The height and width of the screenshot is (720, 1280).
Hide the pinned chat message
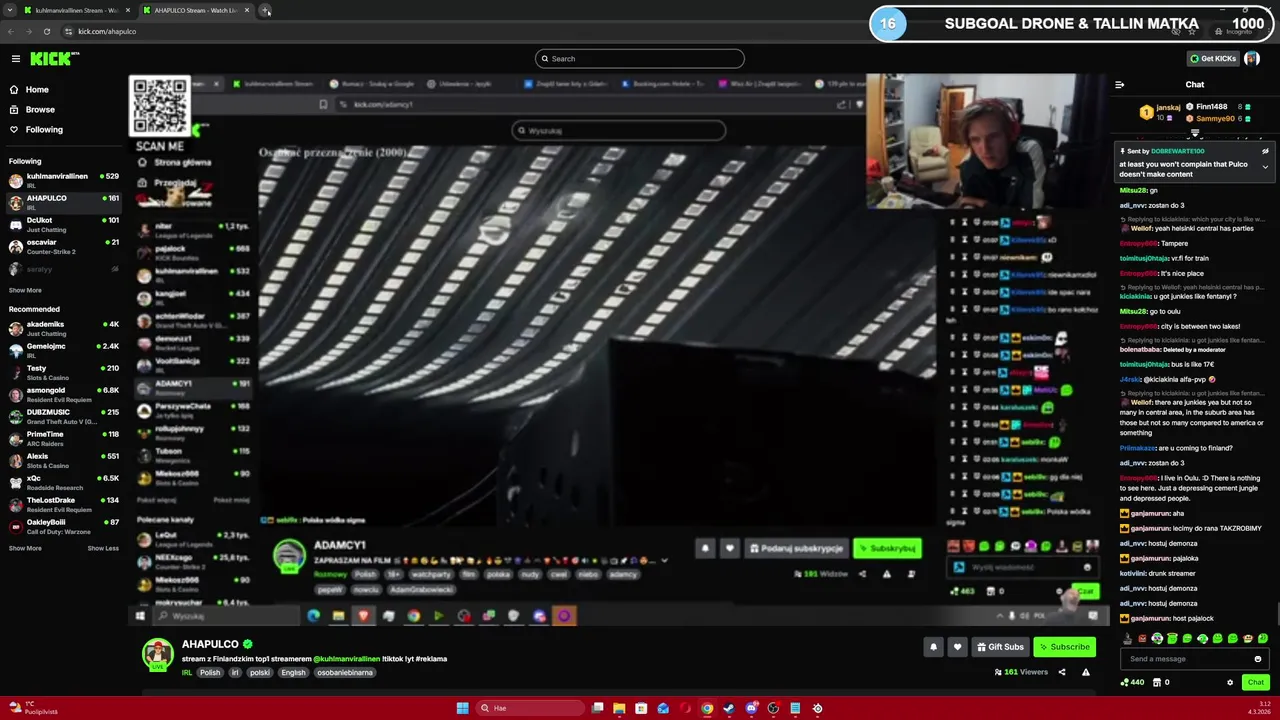click(1265, 151)
